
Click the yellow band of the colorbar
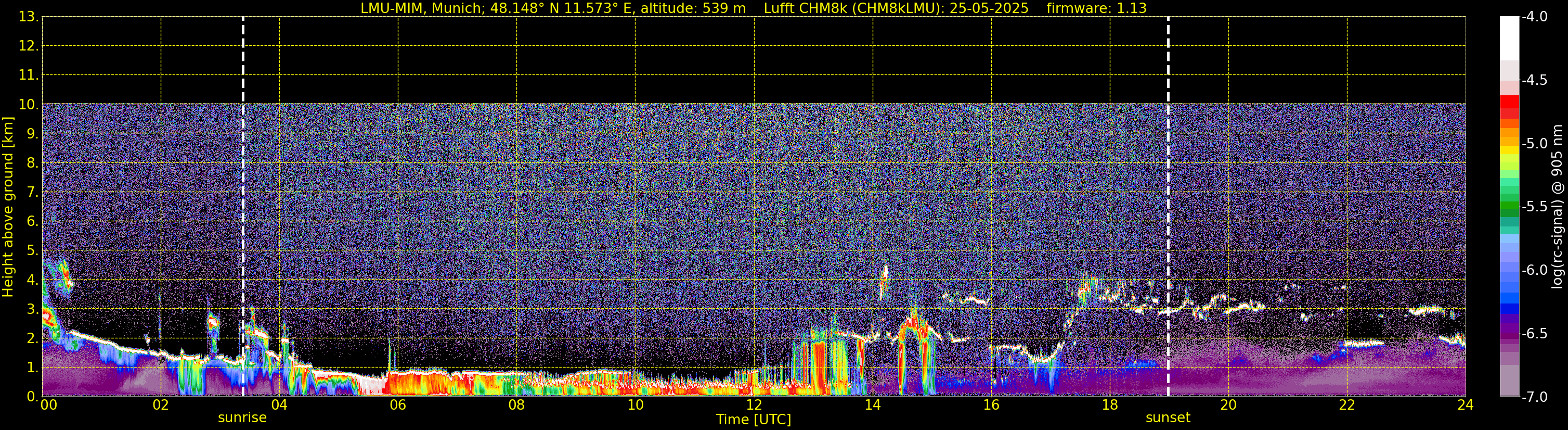pos(1509,150)
